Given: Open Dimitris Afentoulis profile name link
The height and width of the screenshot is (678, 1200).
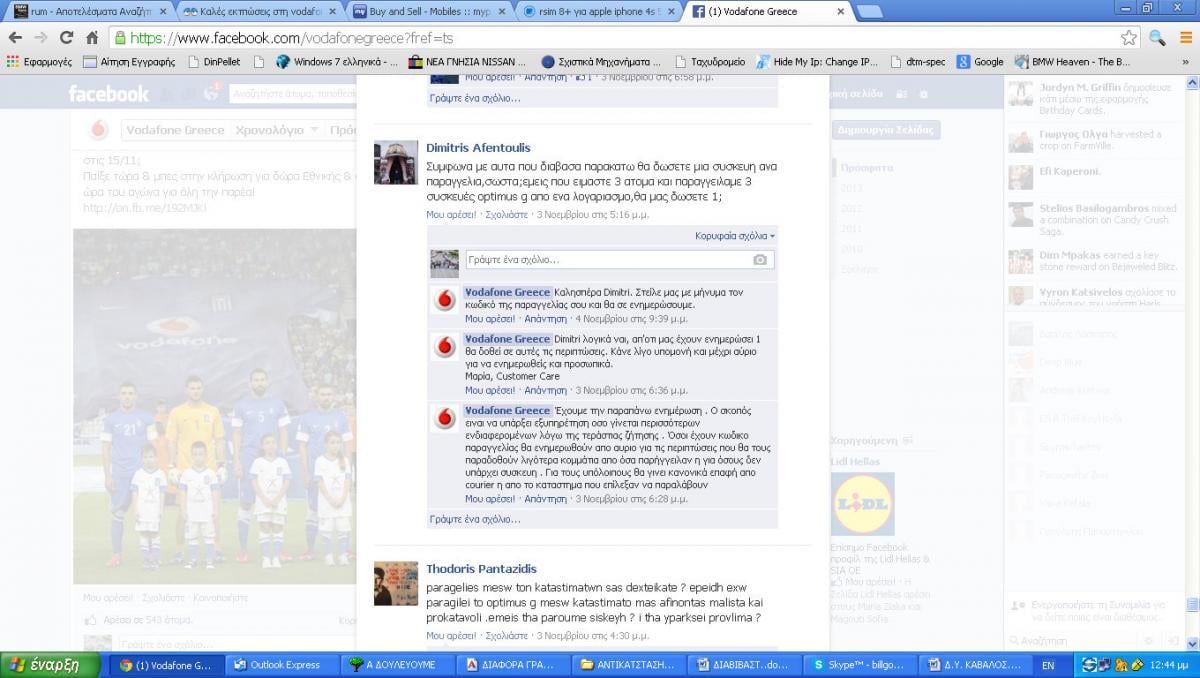Looking at the screenshot, I should pyautogui.click(x=478, y=148).
